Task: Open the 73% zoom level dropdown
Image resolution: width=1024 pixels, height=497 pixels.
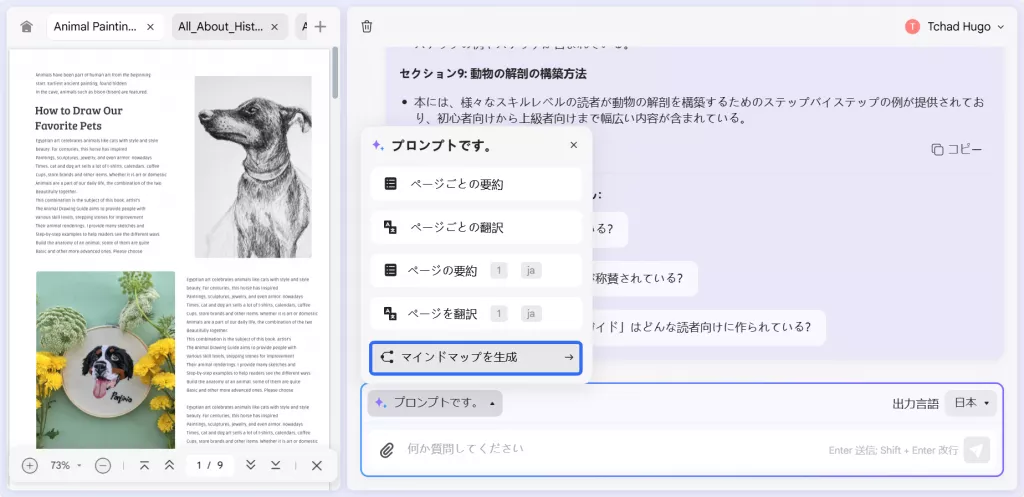Action: point(66,466)
